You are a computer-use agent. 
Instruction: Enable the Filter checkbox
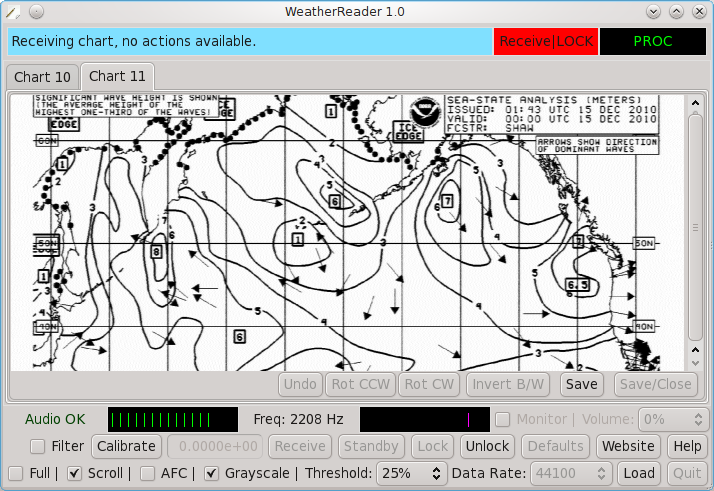[x=38, y=447]
